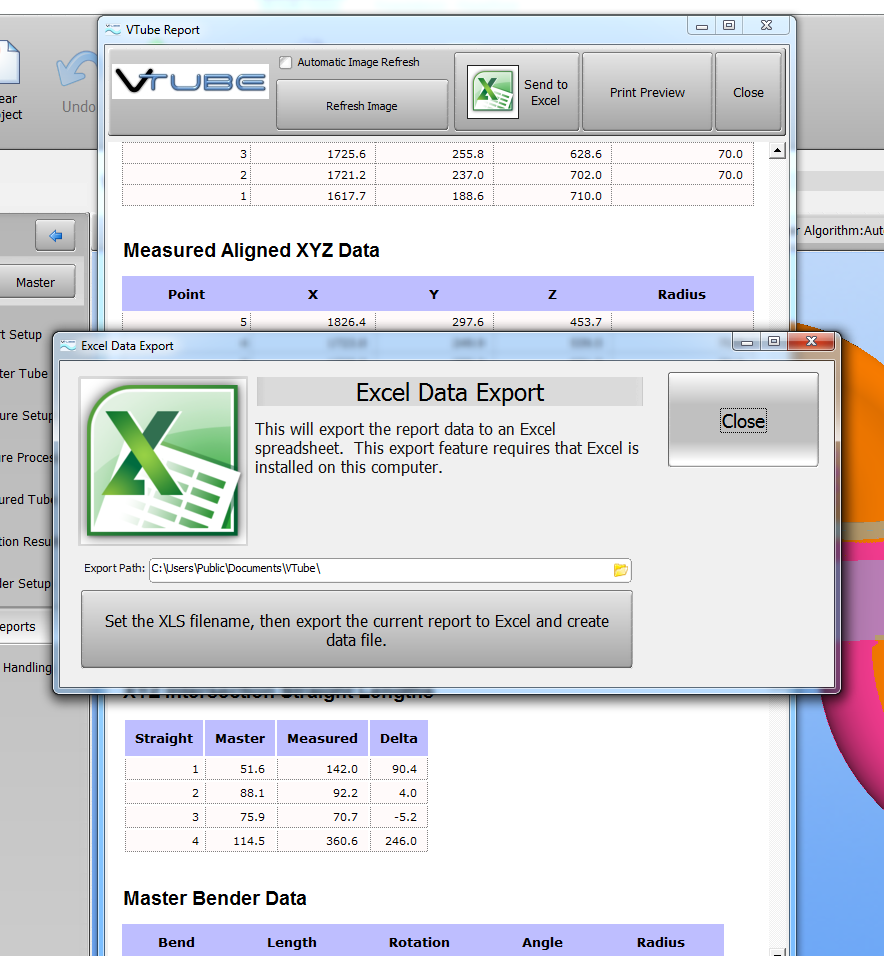Click the Refresh Image button
The image size is (884, 956).
tap(361, 106)
